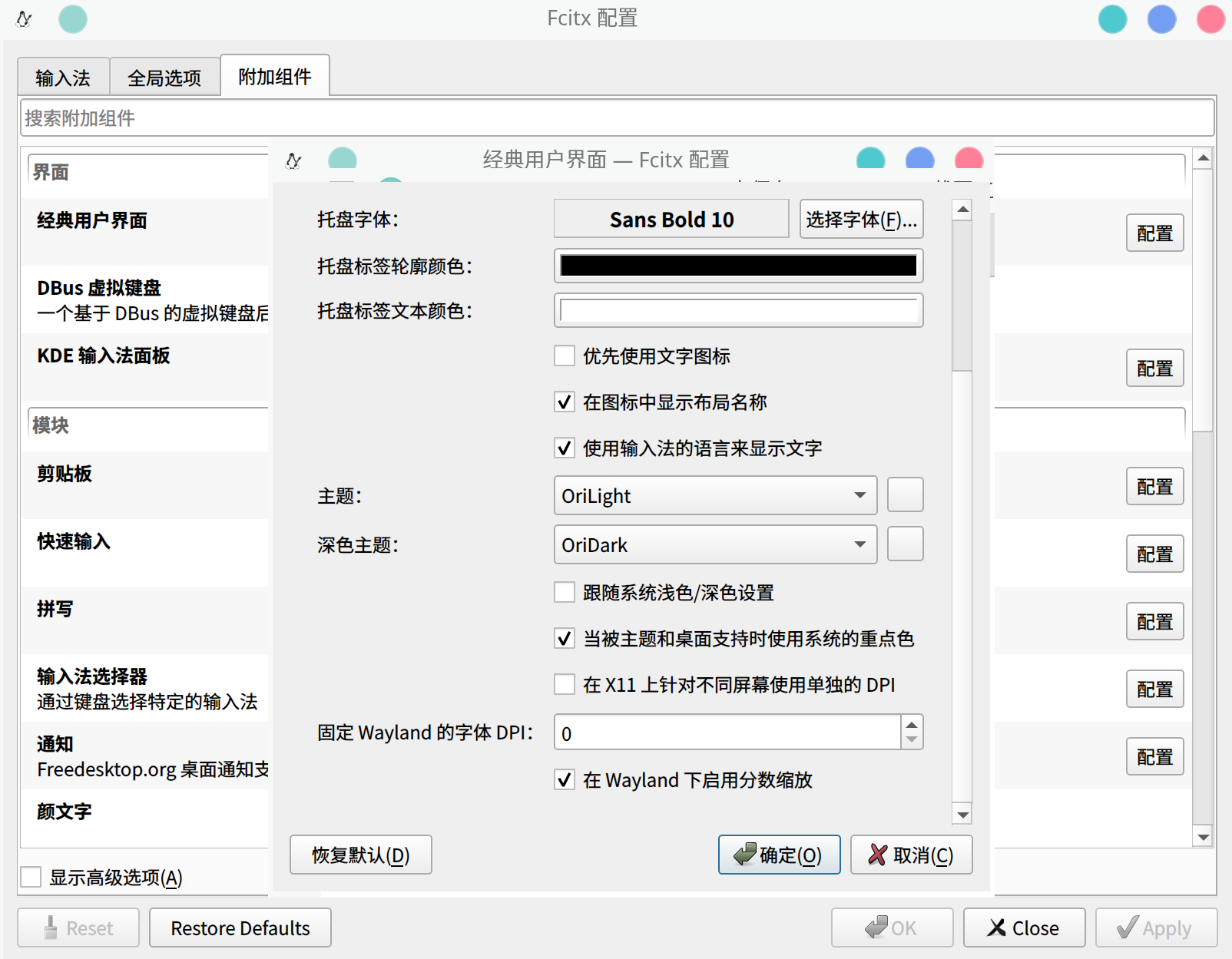The height and width of the screenshot is (959, 1232).
Task: Select the DBus 虚拟键盘 addon row
Action: click(146, 299)
